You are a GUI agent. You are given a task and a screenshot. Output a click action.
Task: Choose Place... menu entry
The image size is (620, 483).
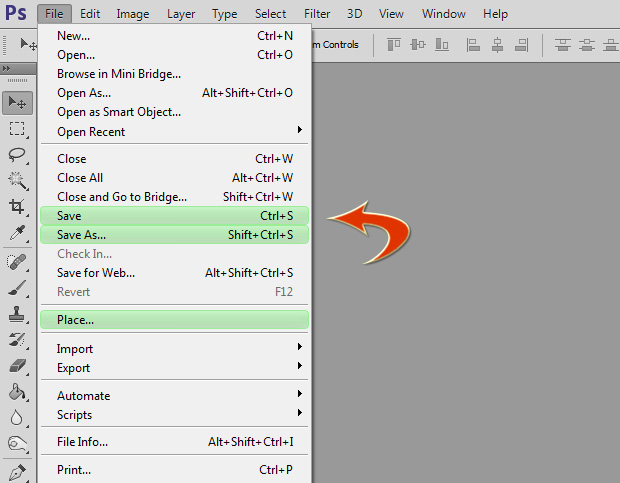tap(174, 320)
